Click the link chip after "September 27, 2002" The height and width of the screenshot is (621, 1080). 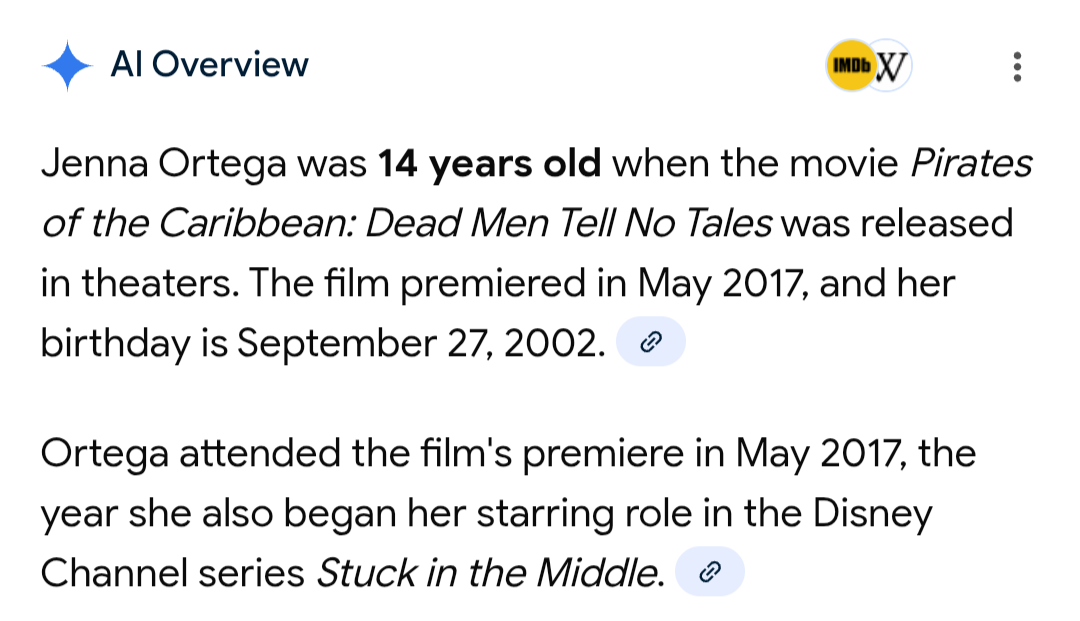651,343
